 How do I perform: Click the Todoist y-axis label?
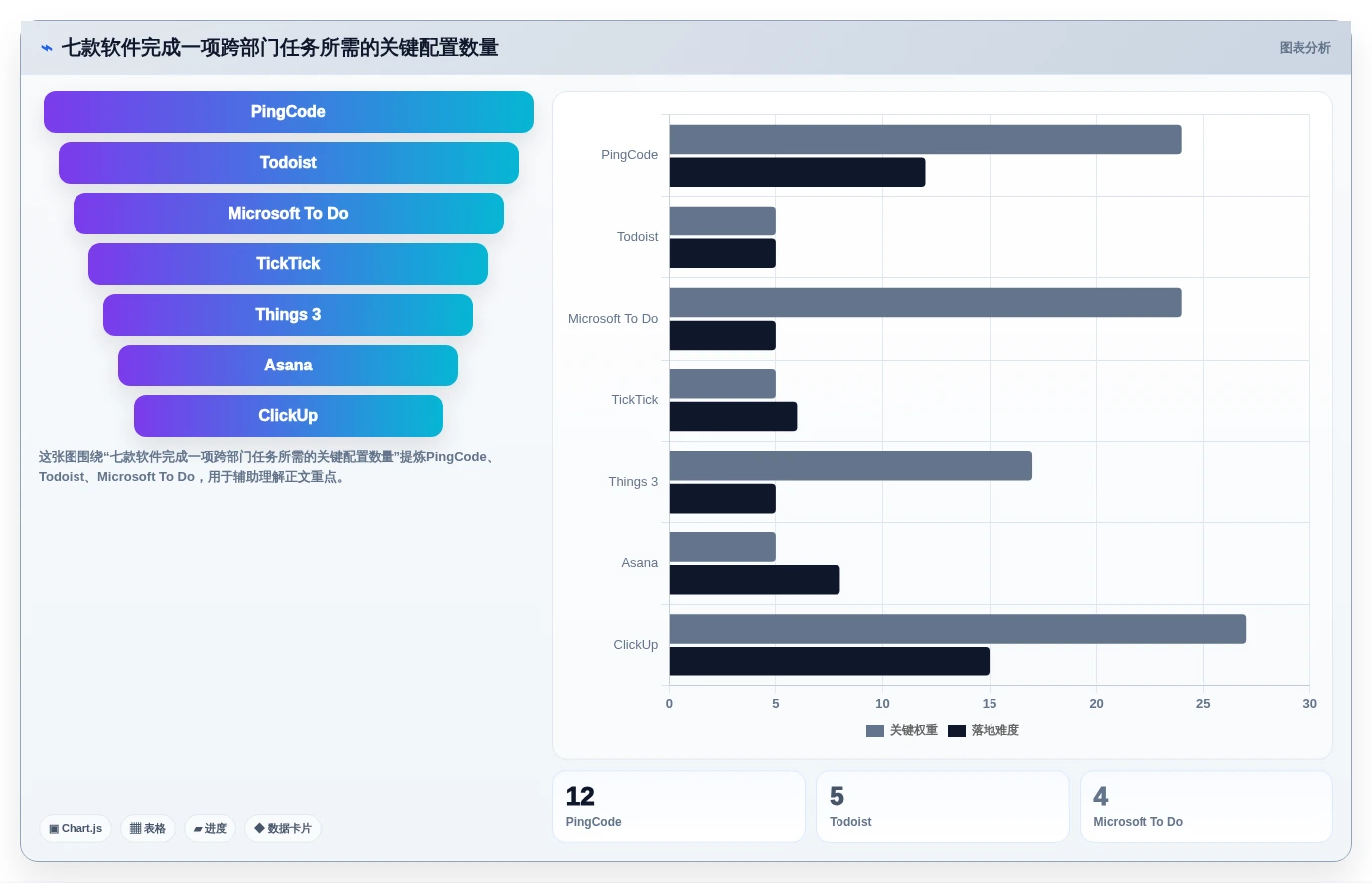[637, 237]
